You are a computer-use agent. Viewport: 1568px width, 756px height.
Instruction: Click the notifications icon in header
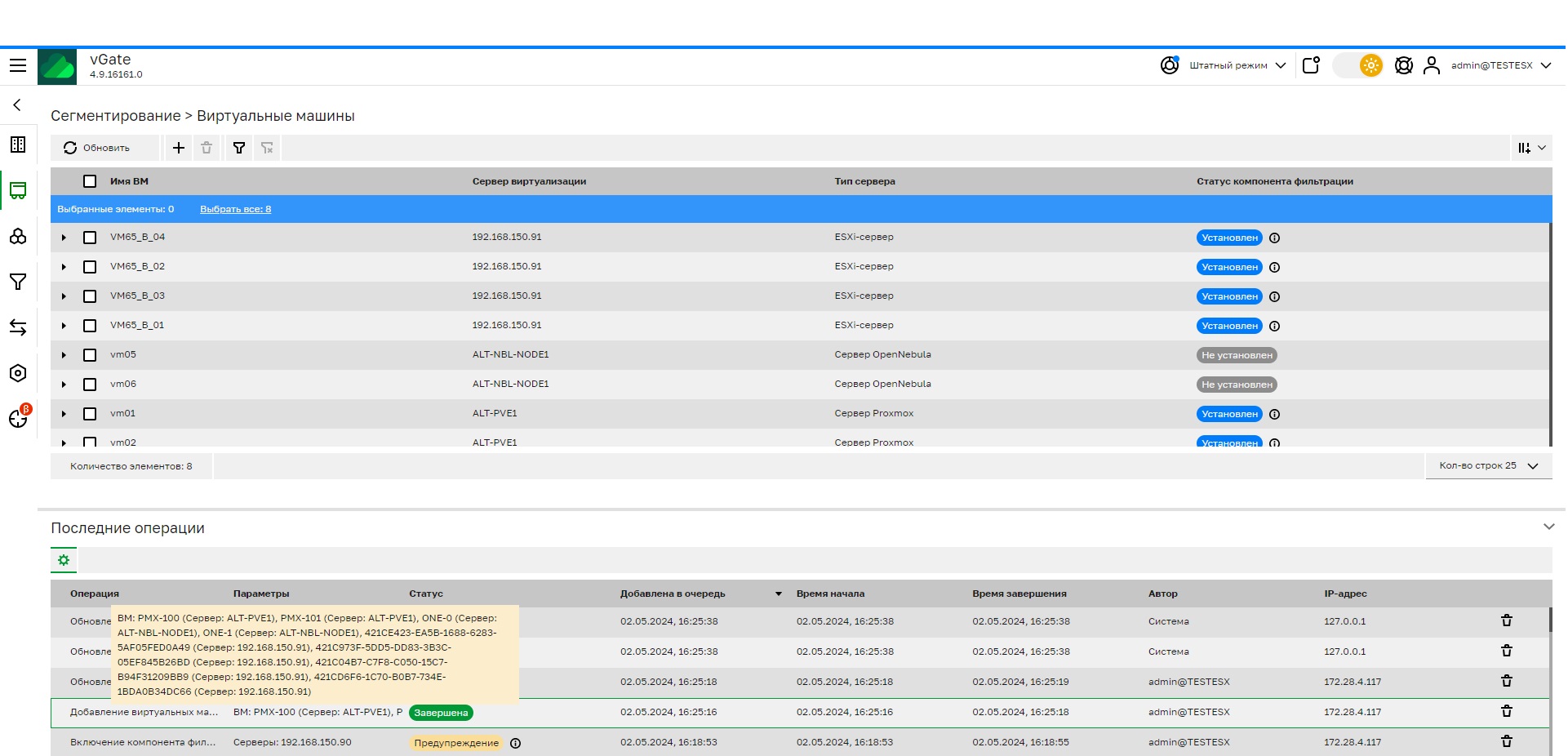[x=1311, y=65]
